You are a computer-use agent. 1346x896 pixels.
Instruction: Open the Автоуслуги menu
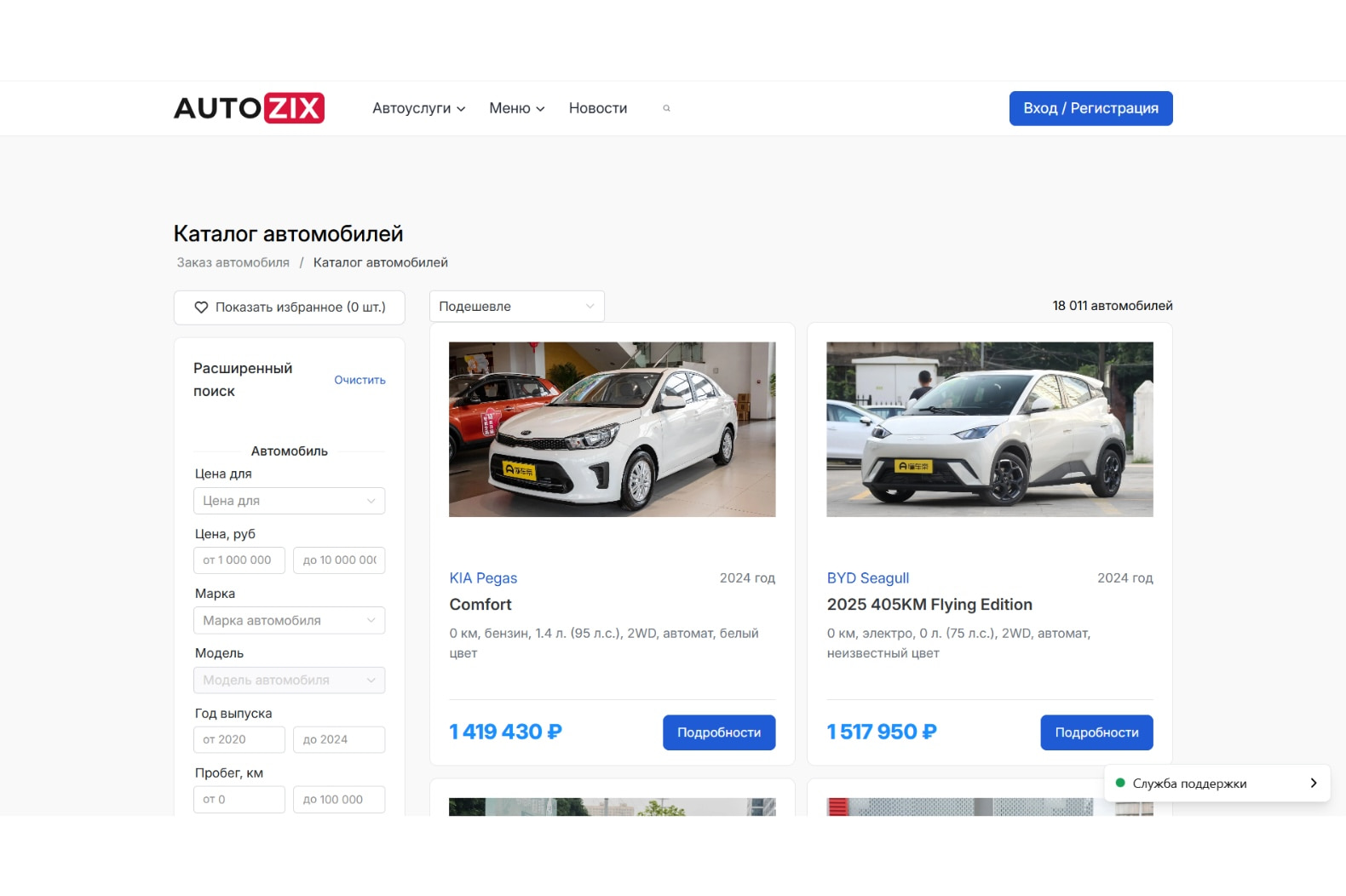(x=418, y=108)
